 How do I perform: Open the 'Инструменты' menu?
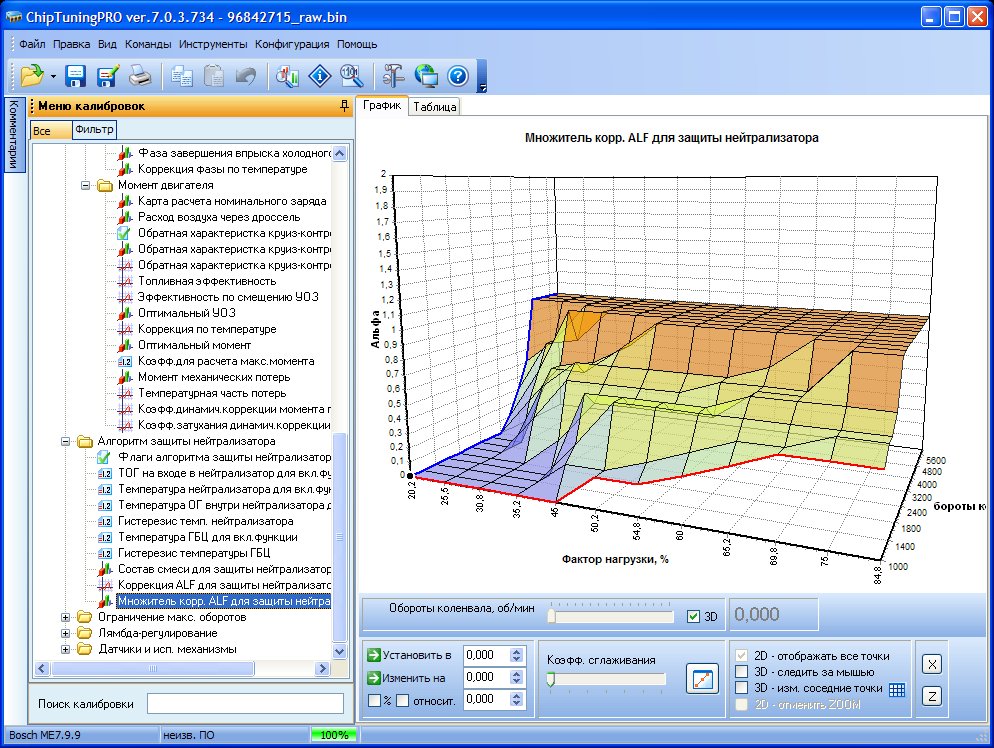click(x=213, y=44)
